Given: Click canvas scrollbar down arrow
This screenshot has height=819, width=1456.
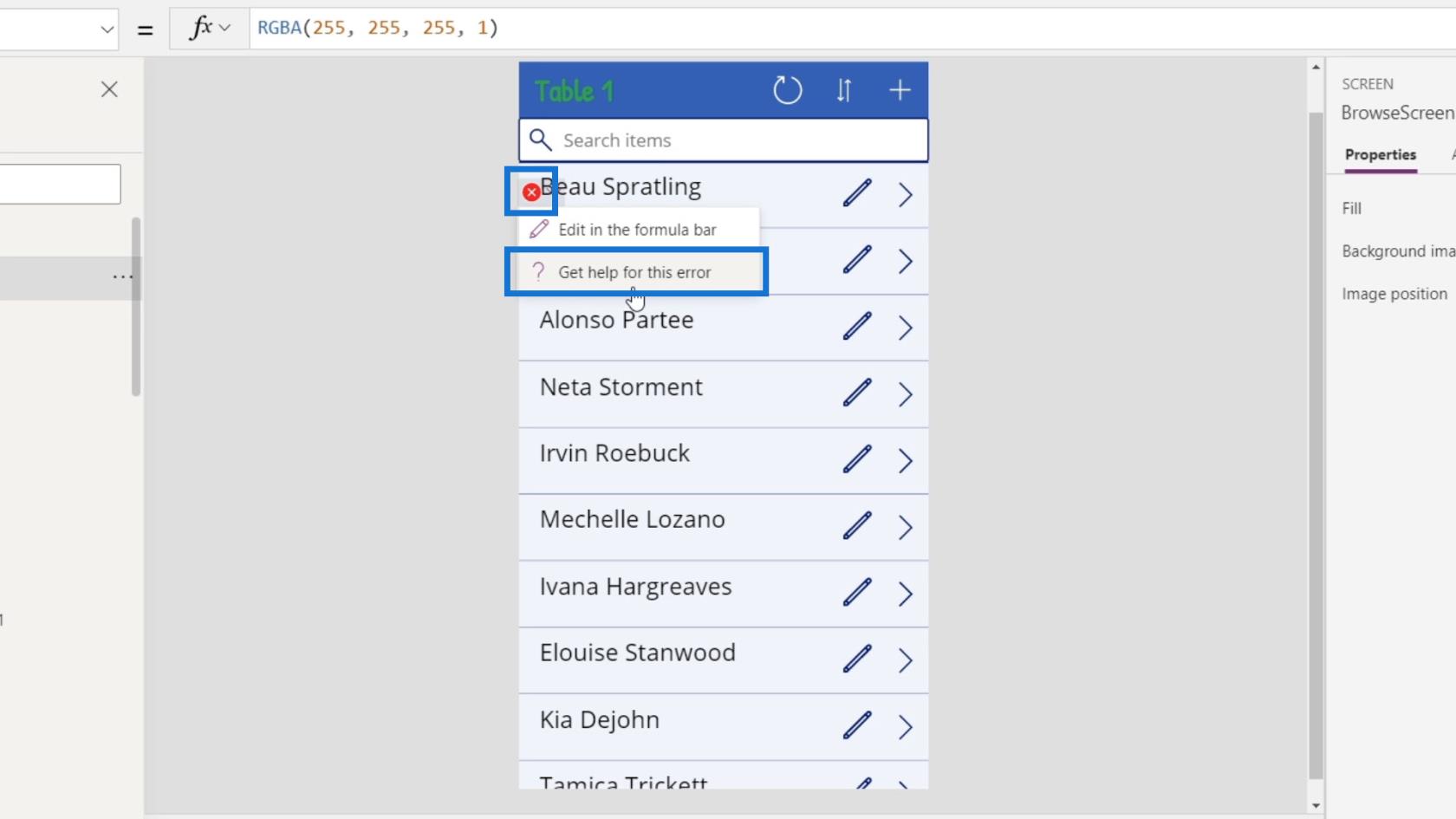Looking at the screenshot, I should (1316, 806).
